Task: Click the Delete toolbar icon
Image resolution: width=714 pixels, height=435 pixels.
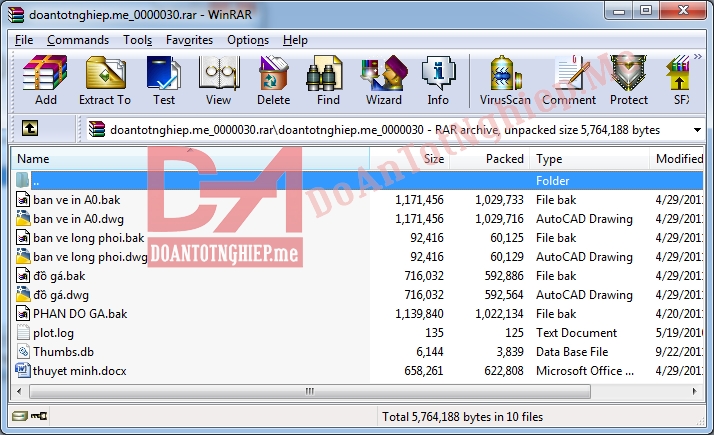Action: 273,80
